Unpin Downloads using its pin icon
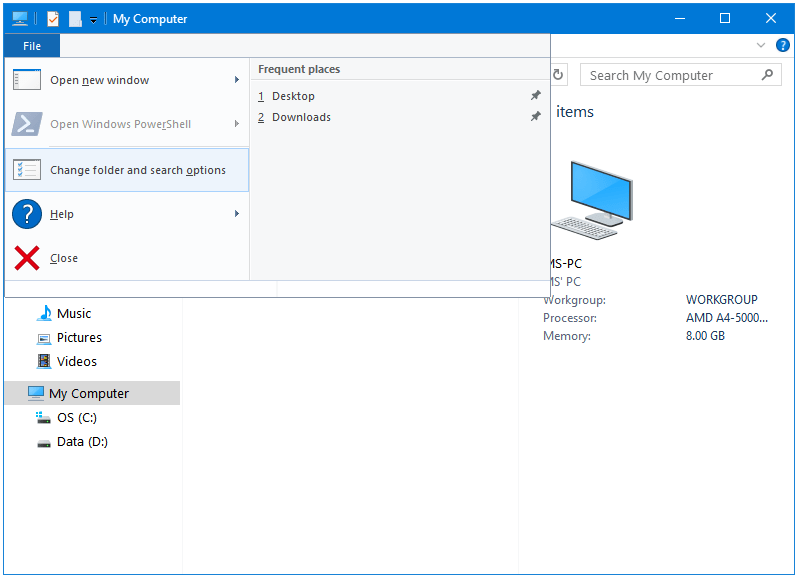 tap(535, 117)
